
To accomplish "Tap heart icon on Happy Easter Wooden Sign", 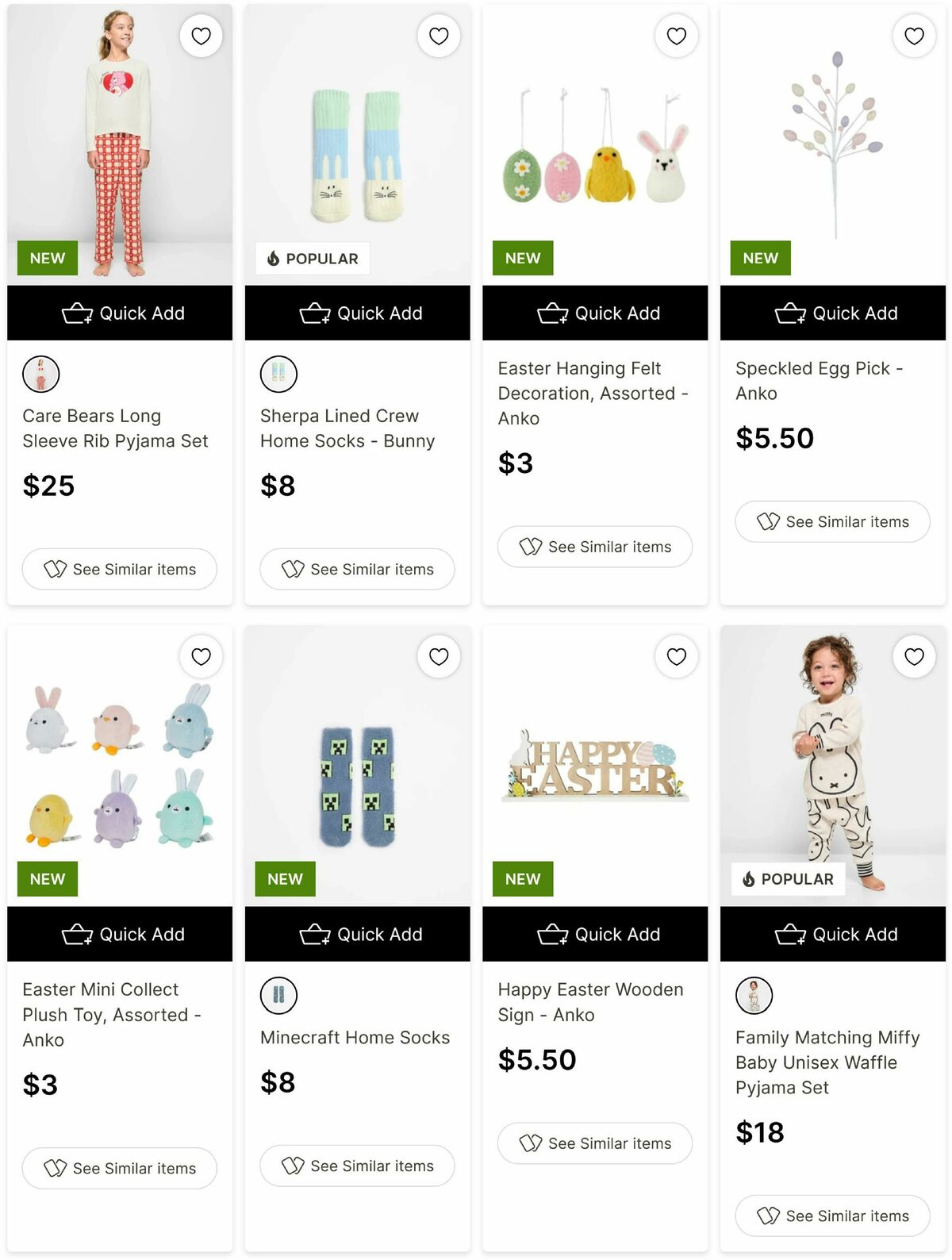I will 676,657.
